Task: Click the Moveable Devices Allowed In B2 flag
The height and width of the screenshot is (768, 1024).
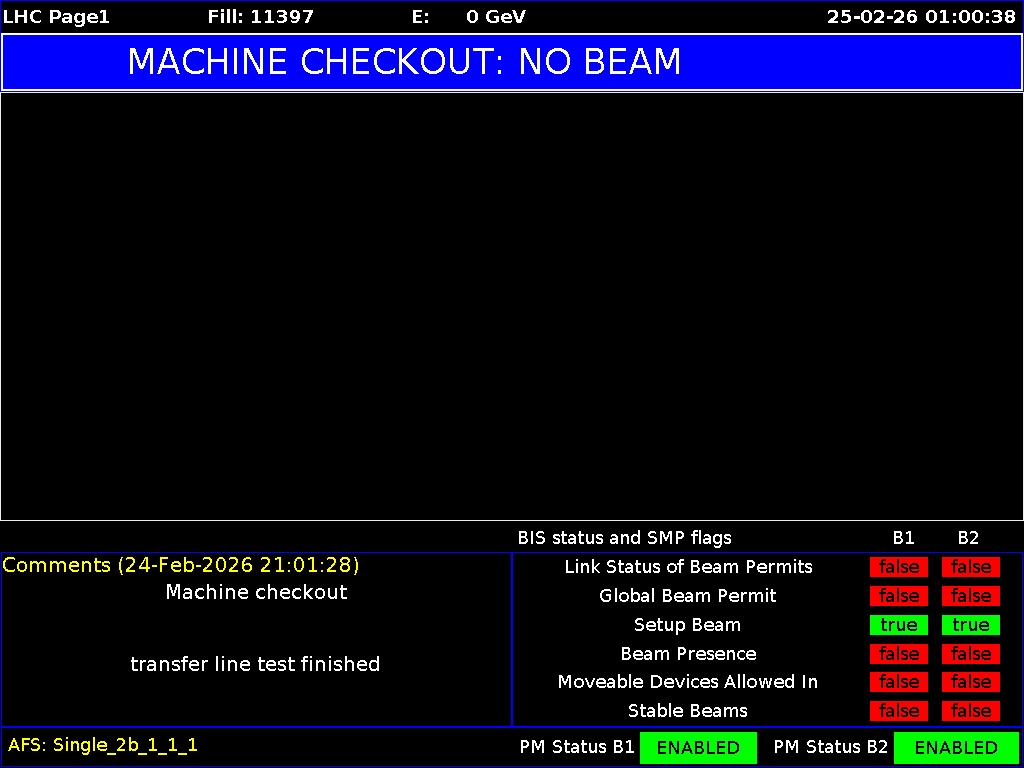Action: pos(970,682)
